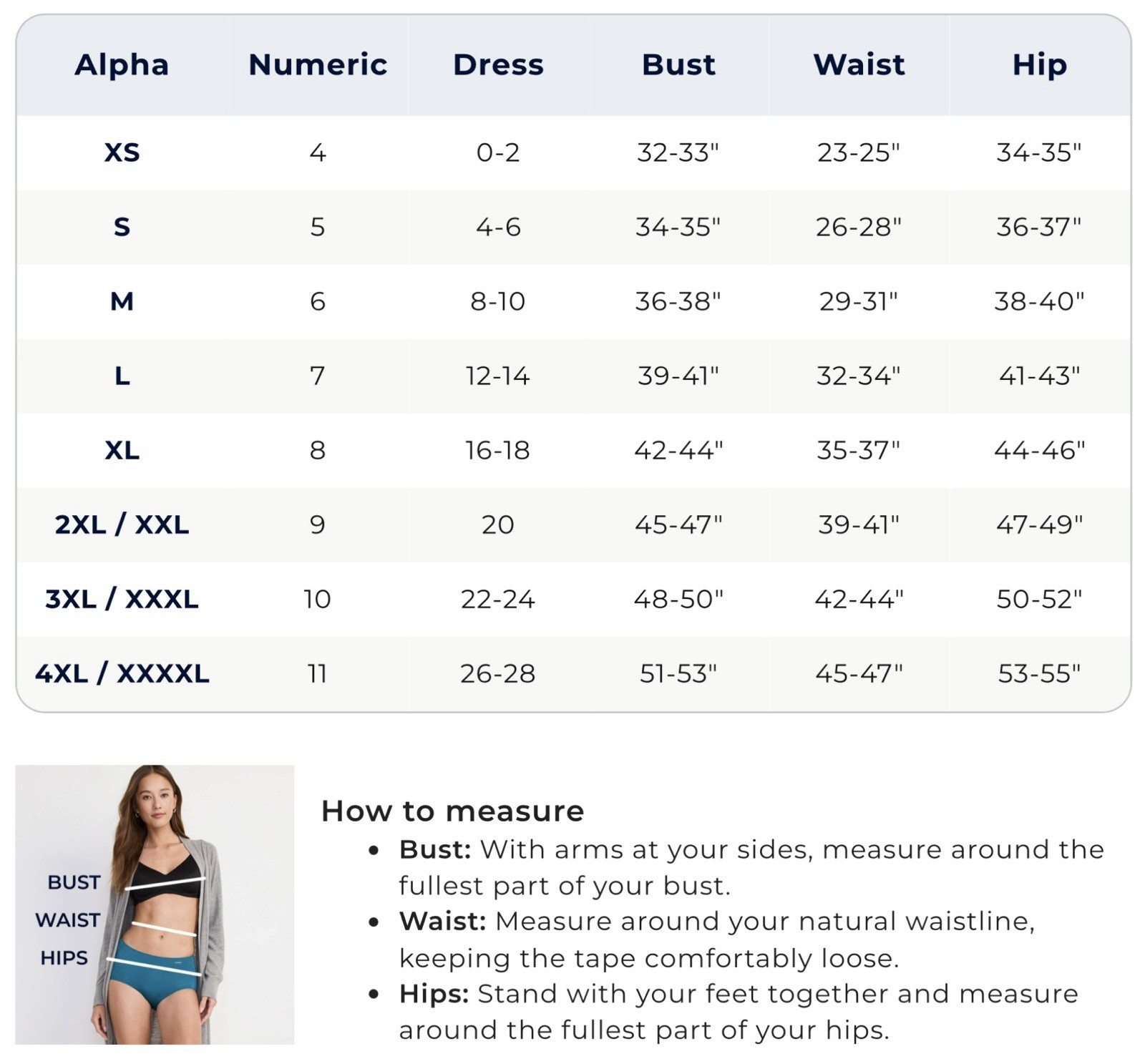Screen dimensions: 1145x1064
Task: Select the 32-34" waist measurement cell
Action: (x=858, y=376)
